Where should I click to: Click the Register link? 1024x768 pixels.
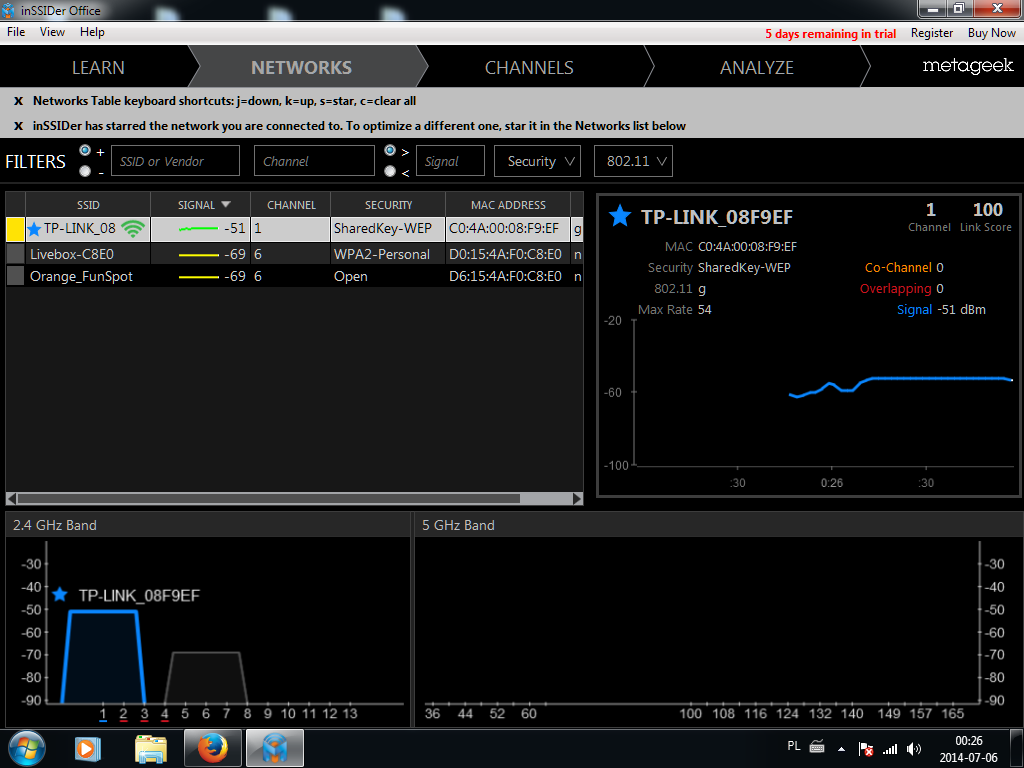pyautogui.click(x=931, y=33)
